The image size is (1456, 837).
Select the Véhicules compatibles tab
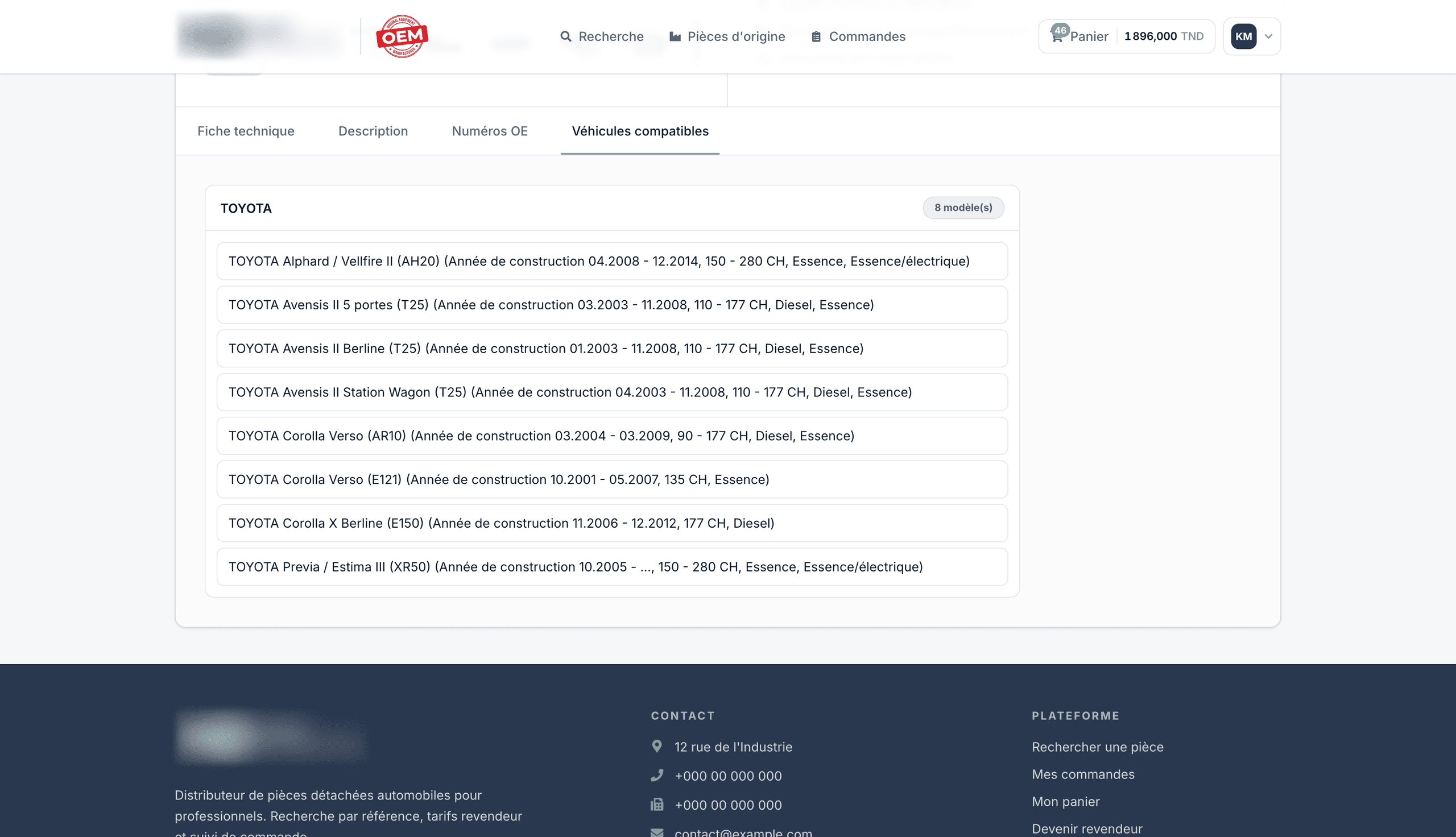[640, 131]
